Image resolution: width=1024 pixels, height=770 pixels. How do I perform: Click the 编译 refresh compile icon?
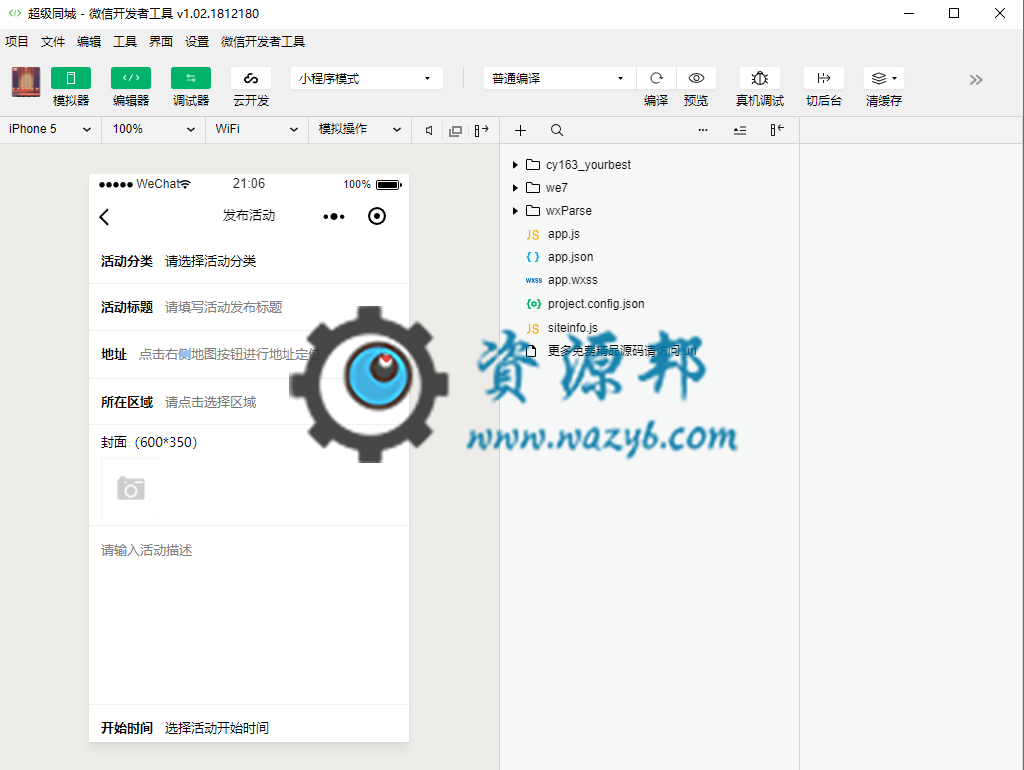(x=656, y=78)
